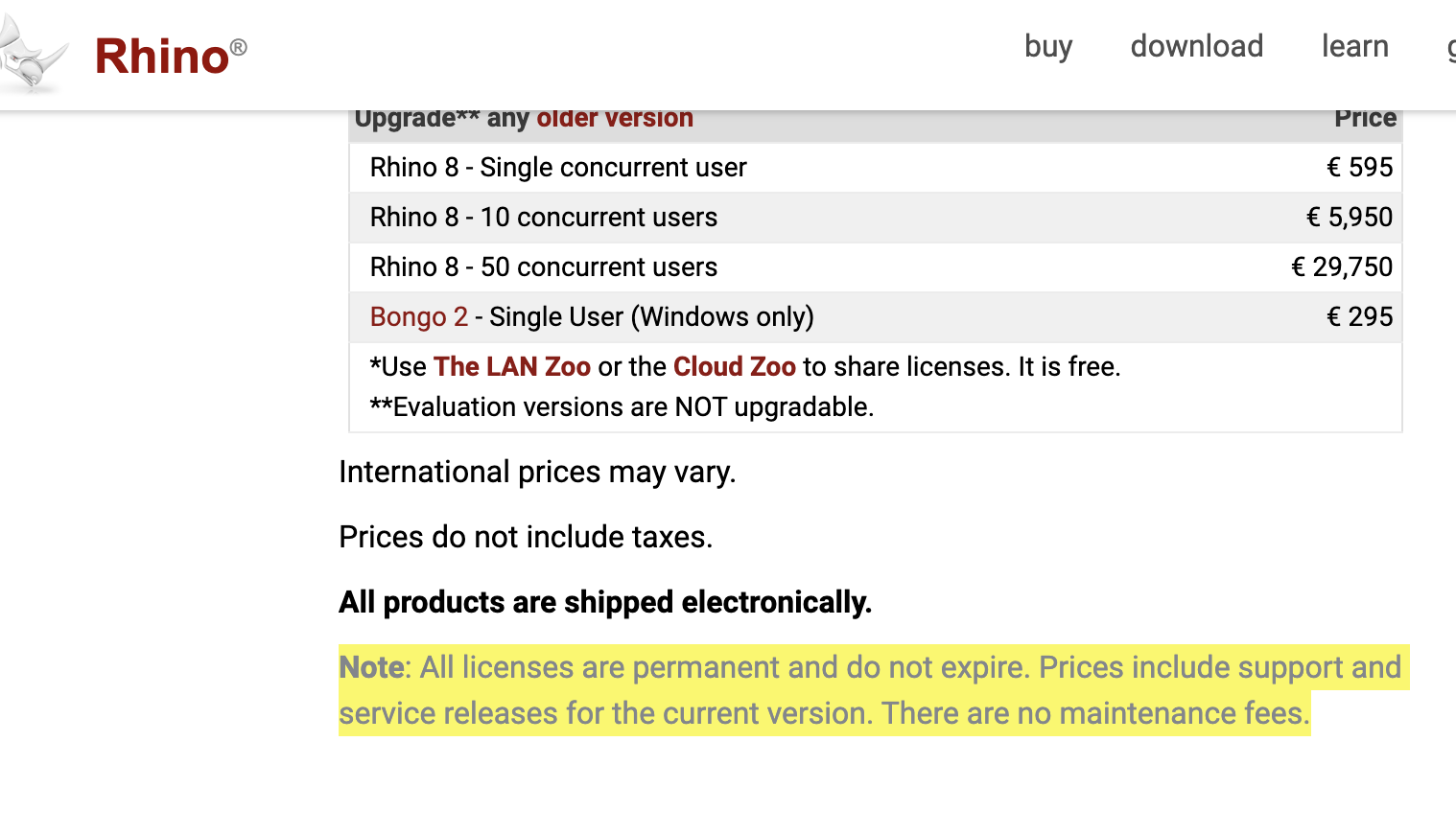The width and height of the screenshot is (1456, 834).
Task: Click the € 29,750 price
Action: coord(1341,266)
